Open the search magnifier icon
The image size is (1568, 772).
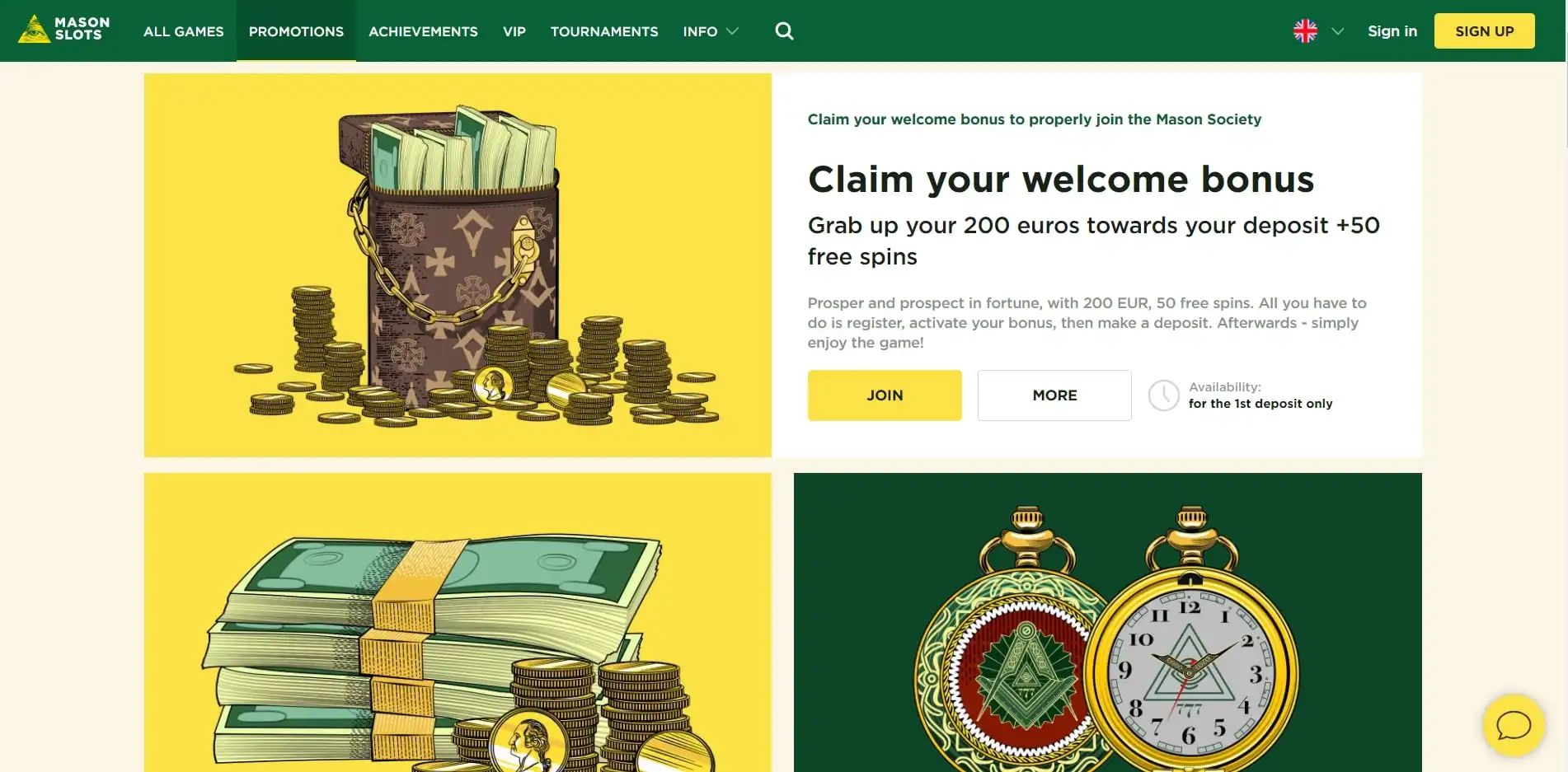784,31
